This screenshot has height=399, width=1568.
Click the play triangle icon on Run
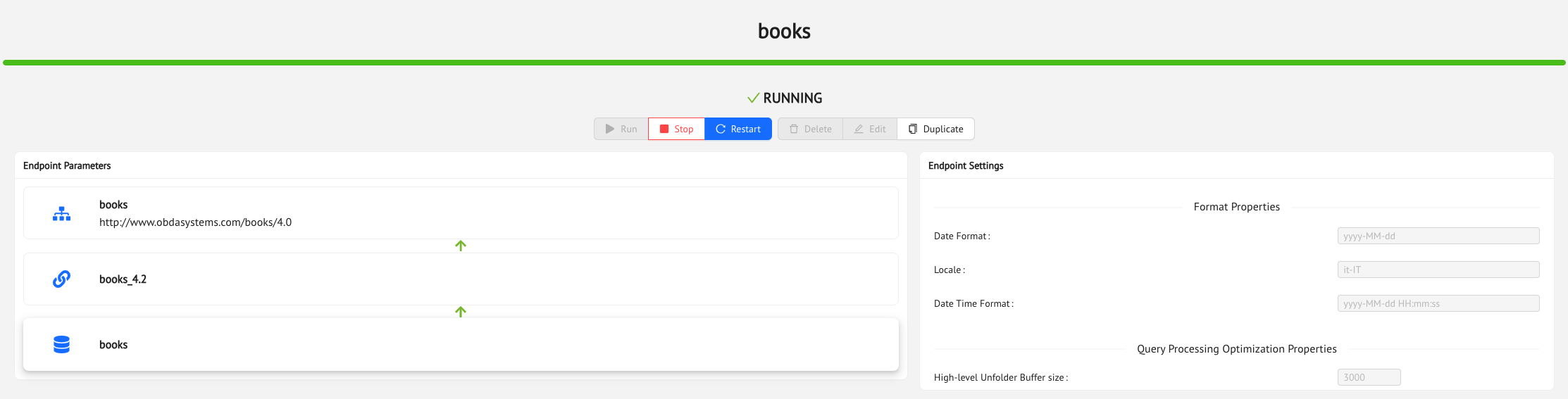coord(610,129)
